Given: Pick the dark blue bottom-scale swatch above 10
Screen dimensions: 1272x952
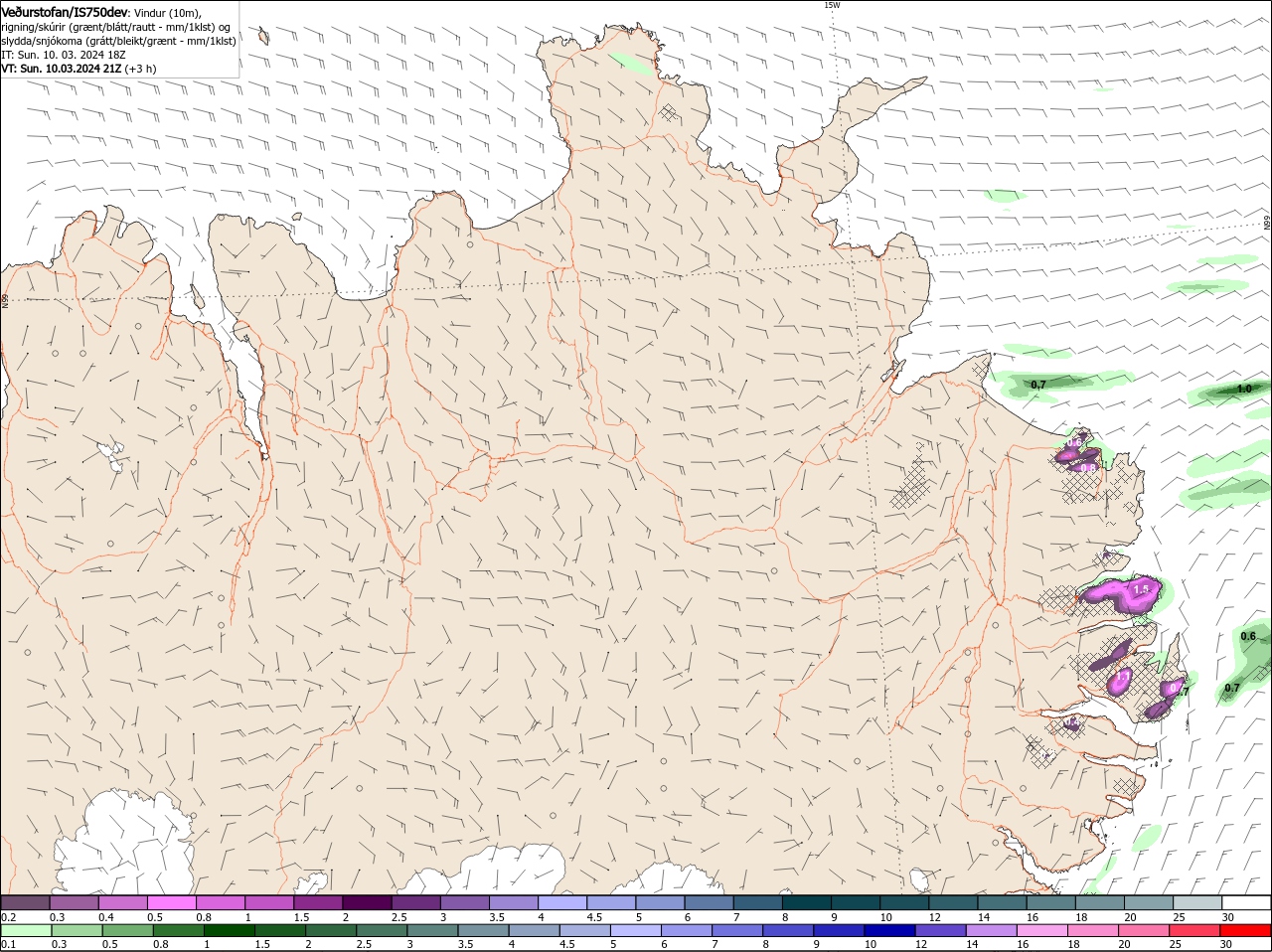Looking at the screenshot, I should pyautogui.click(x=889, y=931).
